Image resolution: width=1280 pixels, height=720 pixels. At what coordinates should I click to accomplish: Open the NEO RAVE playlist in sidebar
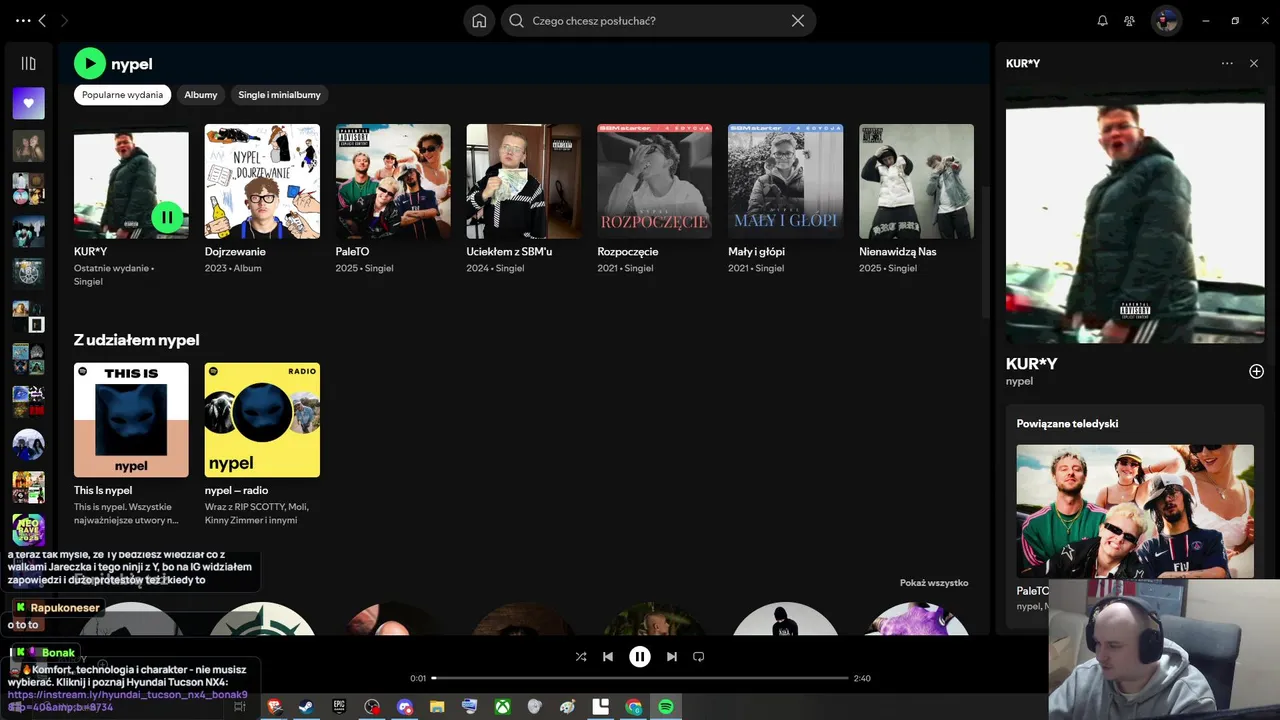[28, 530]
